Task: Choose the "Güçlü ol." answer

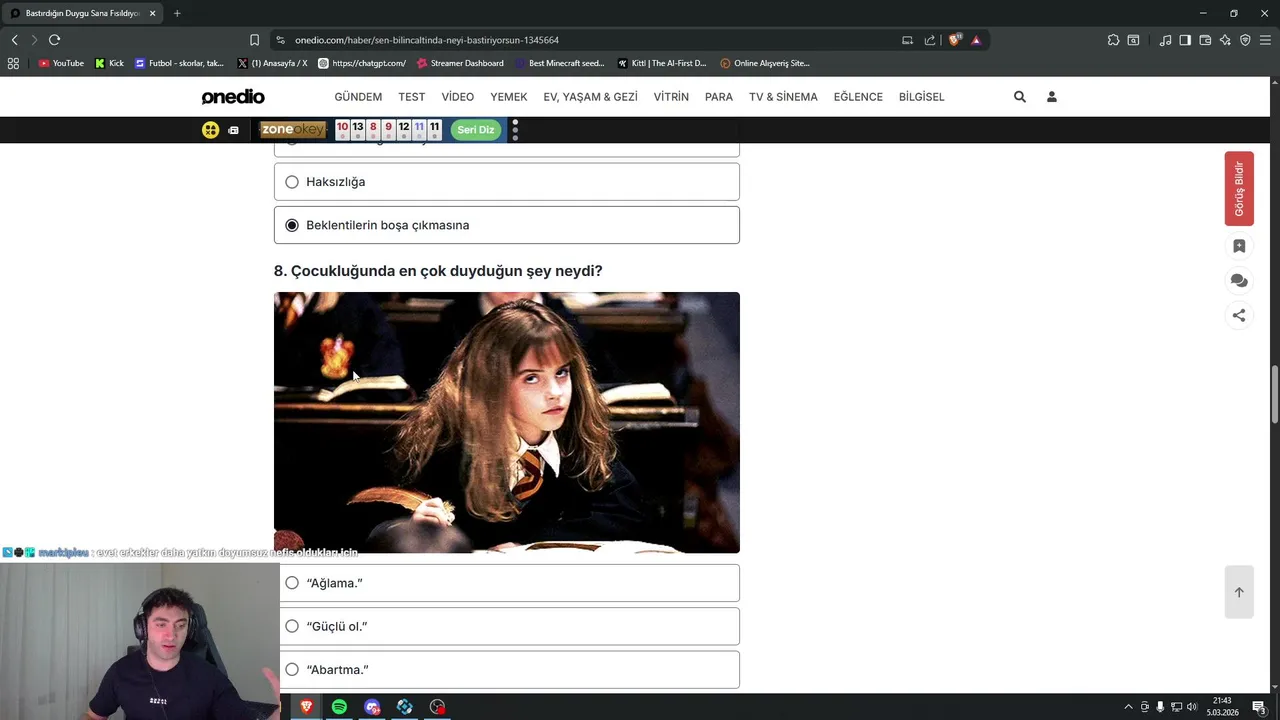Action: [507, 626]
